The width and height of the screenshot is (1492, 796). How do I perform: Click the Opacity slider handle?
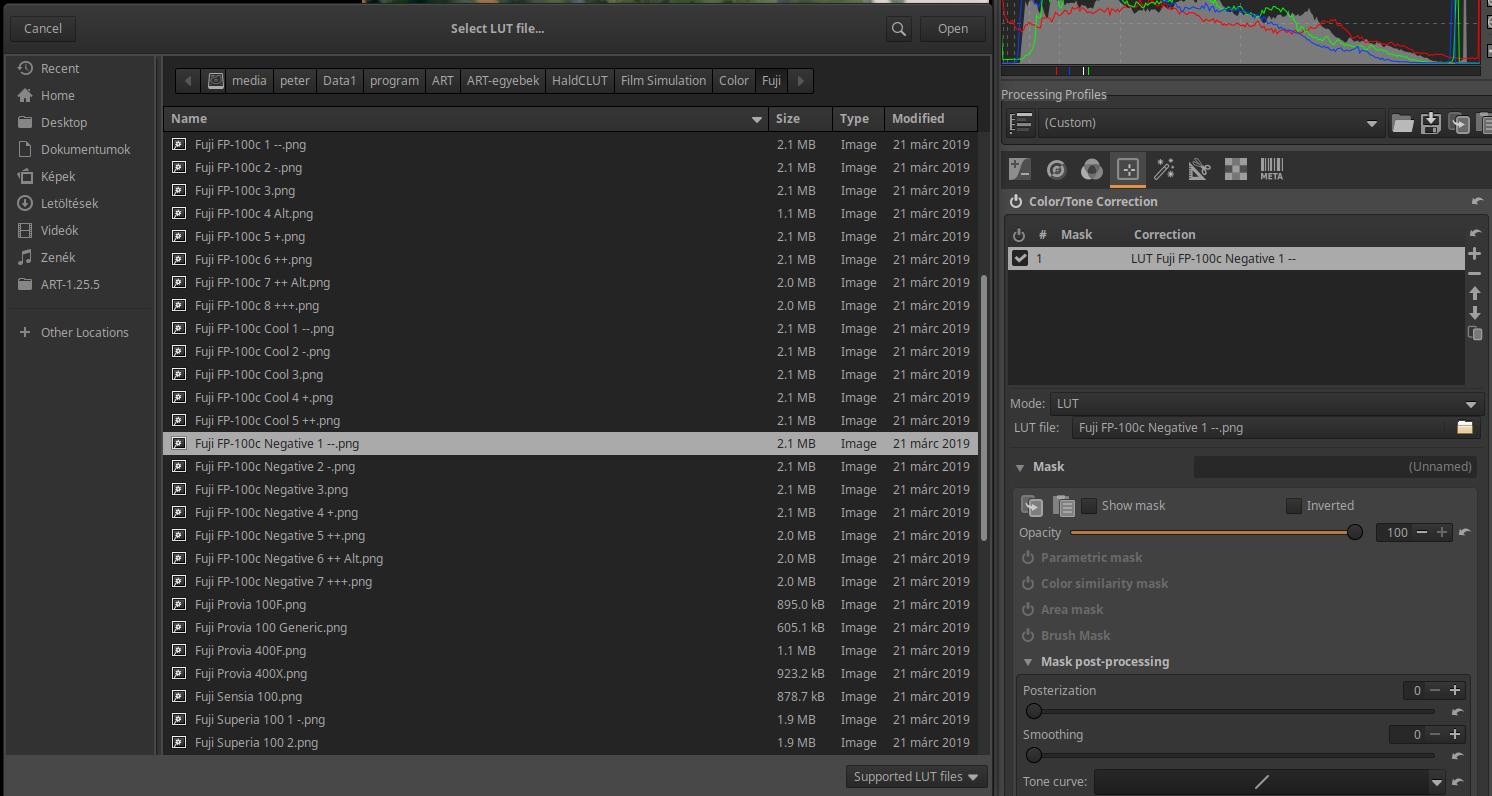point(1354,533)
